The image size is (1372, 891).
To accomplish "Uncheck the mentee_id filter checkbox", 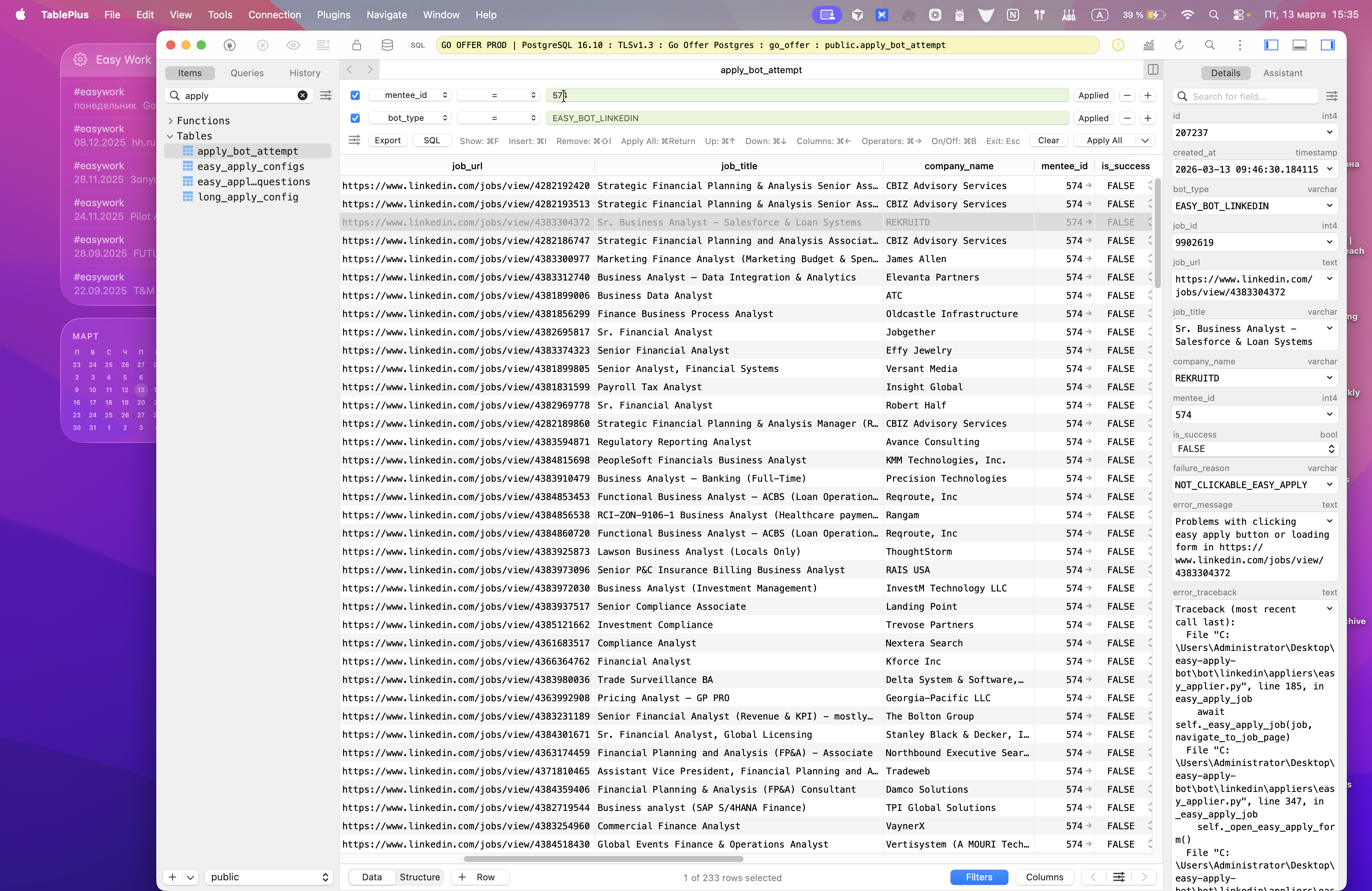I will pos(355,95).
